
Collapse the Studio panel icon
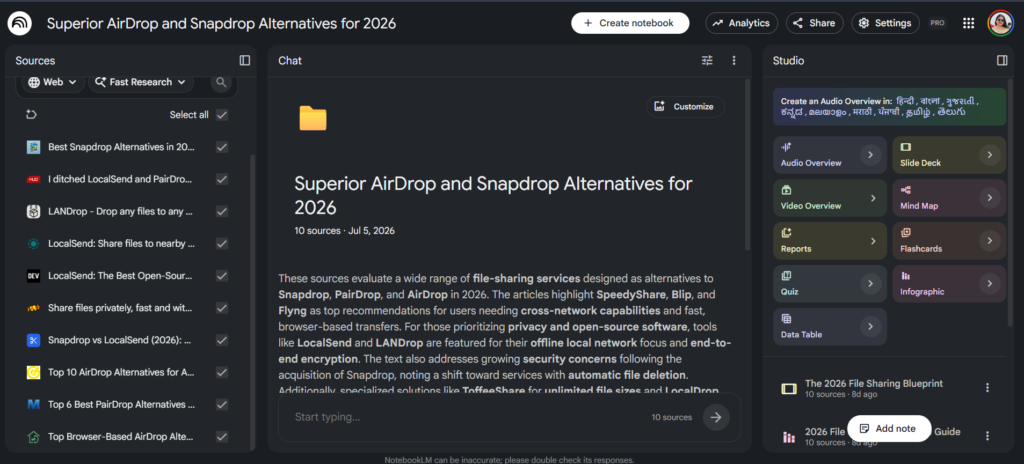click(x=1002, y=60)
